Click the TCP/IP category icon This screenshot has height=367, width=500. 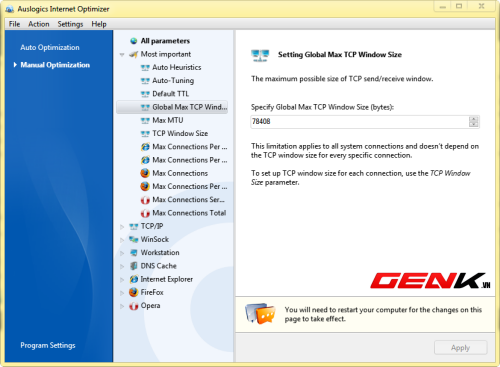pos(134,227)
